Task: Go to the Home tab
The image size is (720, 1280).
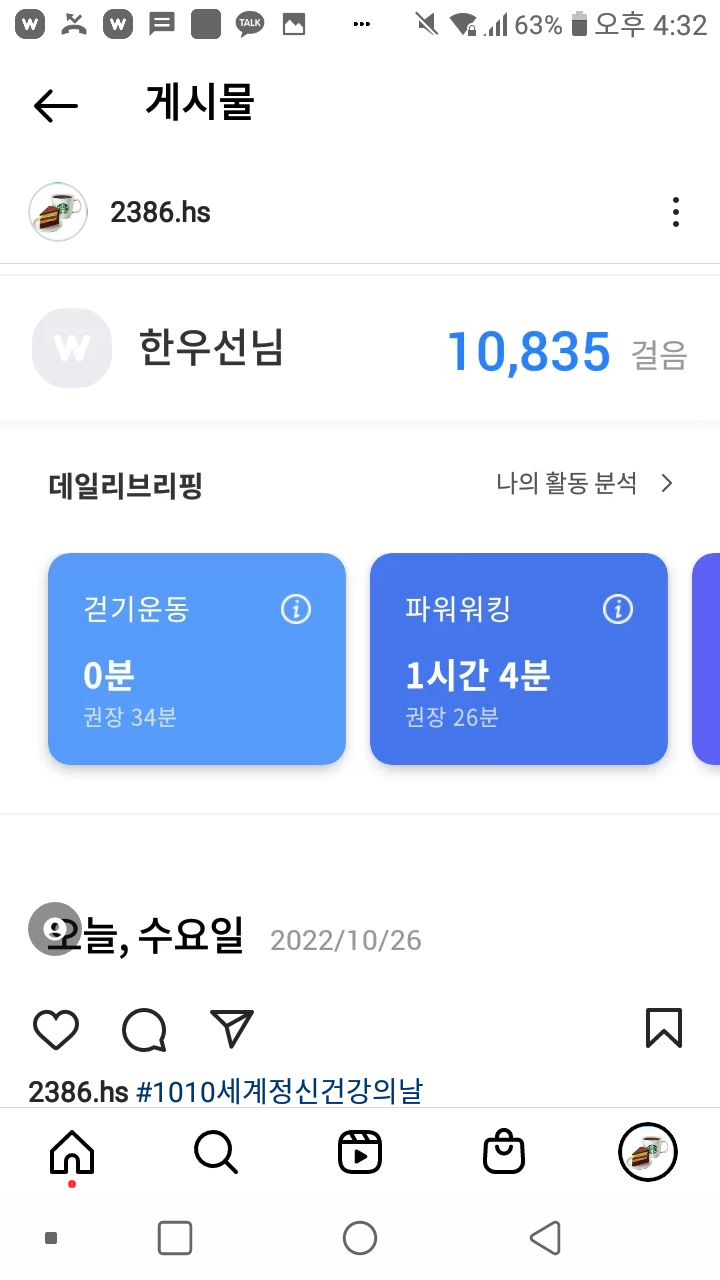Action: [x=72, y=1154]
